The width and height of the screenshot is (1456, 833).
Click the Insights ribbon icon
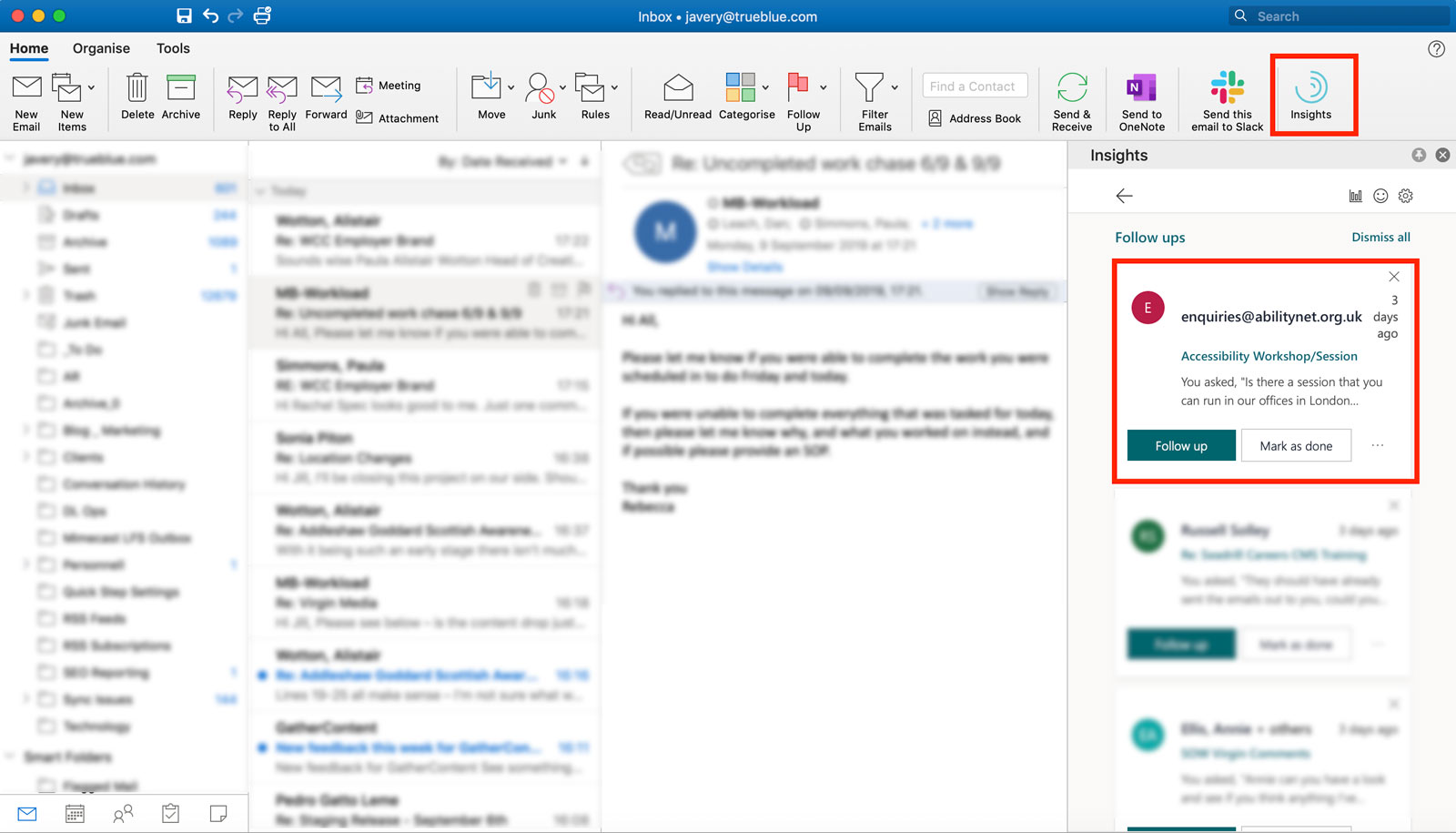[1310, 89]
